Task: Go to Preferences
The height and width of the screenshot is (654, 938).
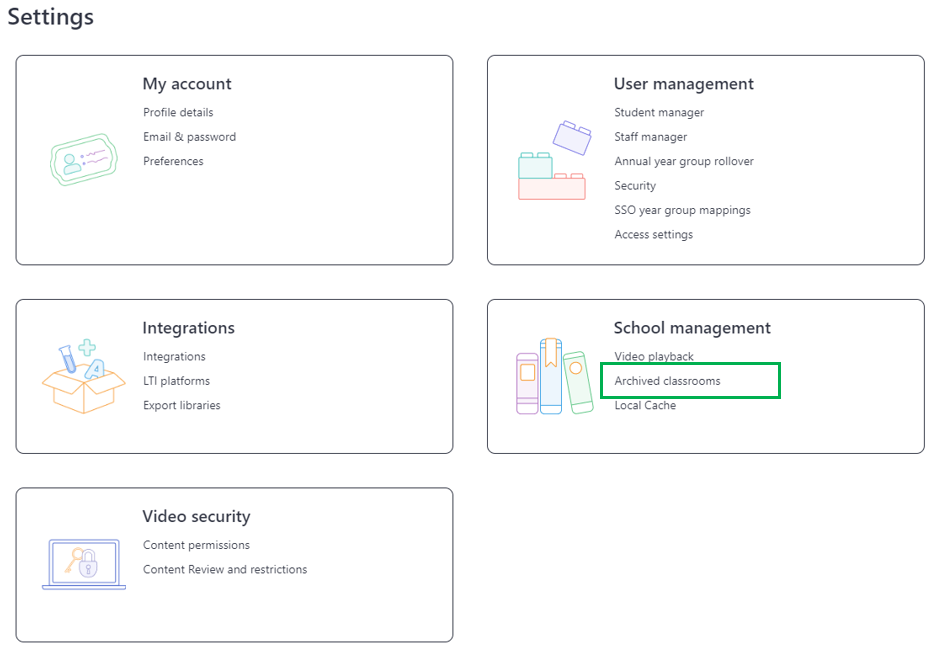Action: click(x=173, y=162)
